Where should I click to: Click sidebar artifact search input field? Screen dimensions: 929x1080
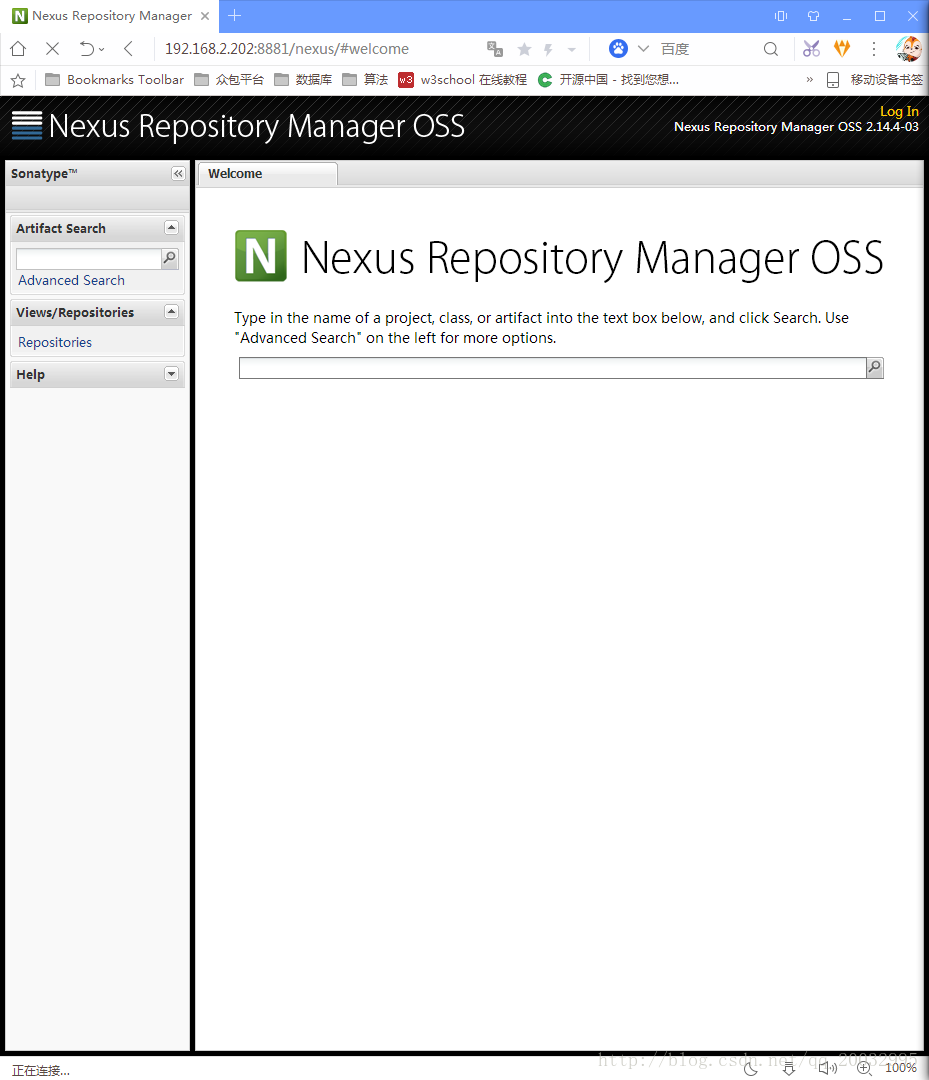click(88, 258)
